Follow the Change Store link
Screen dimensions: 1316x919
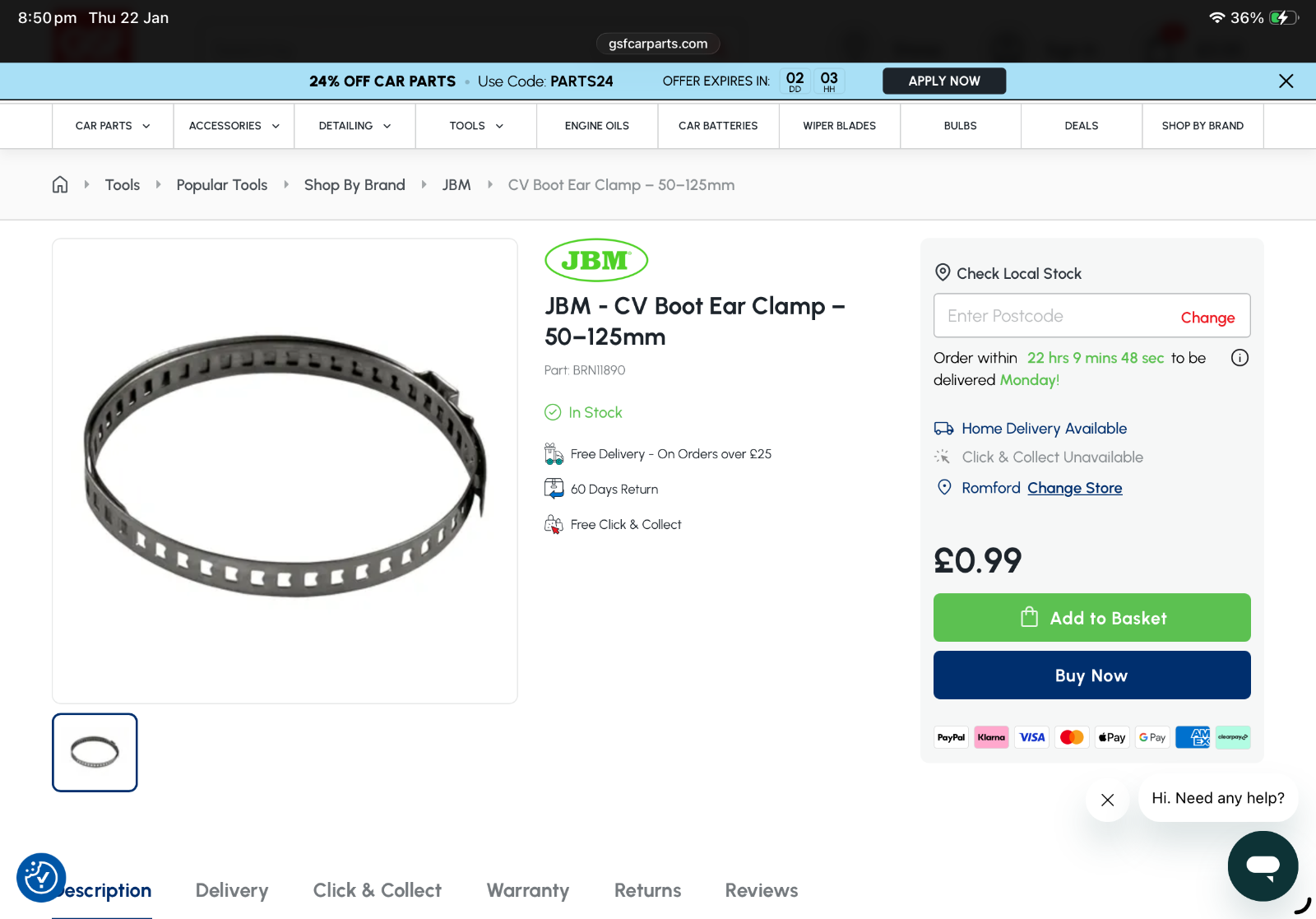pos(1074,488)
